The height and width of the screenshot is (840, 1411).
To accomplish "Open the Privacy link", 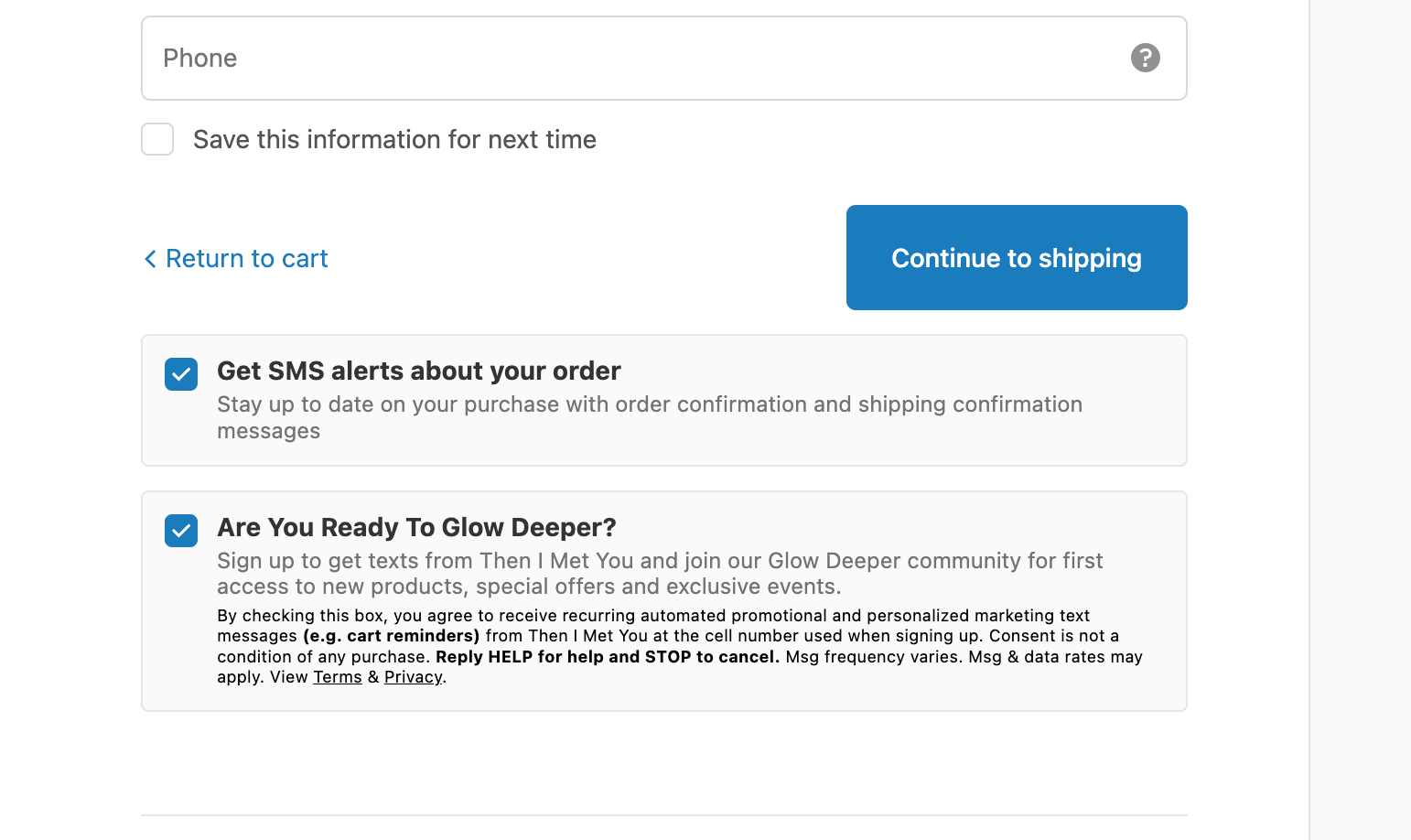I will coord(413,677).
